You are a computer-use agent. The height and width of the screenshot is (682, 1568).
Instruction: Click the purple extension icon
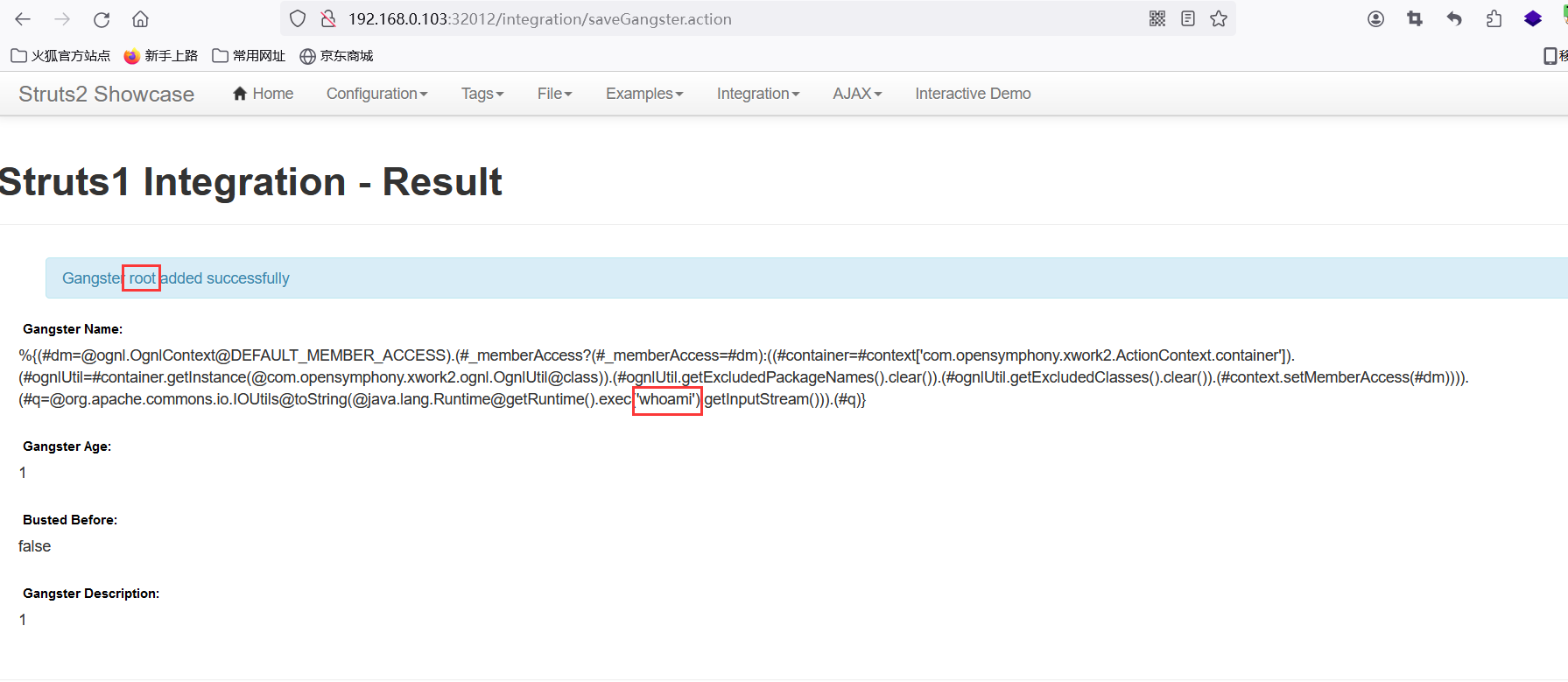click(1533, 18)
